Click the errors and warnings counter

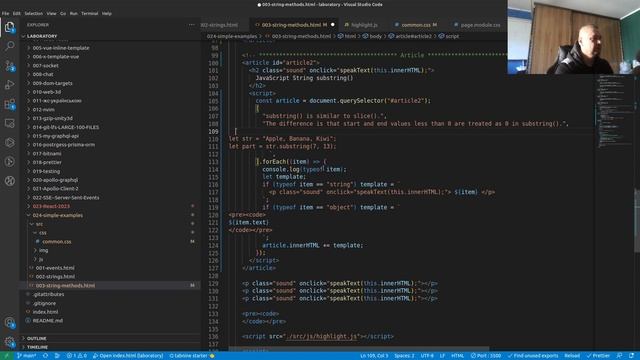77,356
